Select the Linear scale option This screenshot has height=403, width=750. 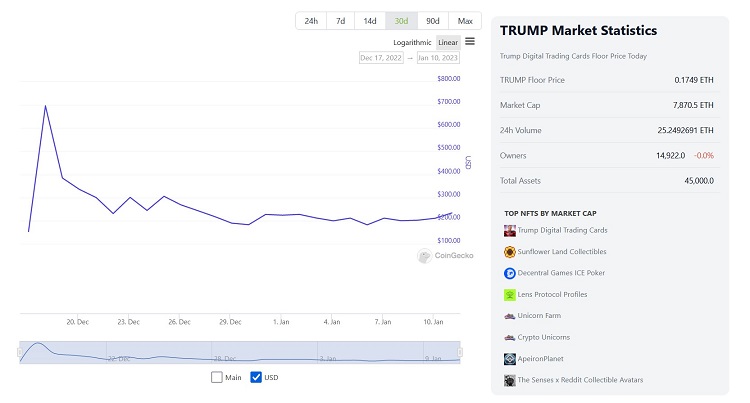pyautogui.click(x=448, y=43)
